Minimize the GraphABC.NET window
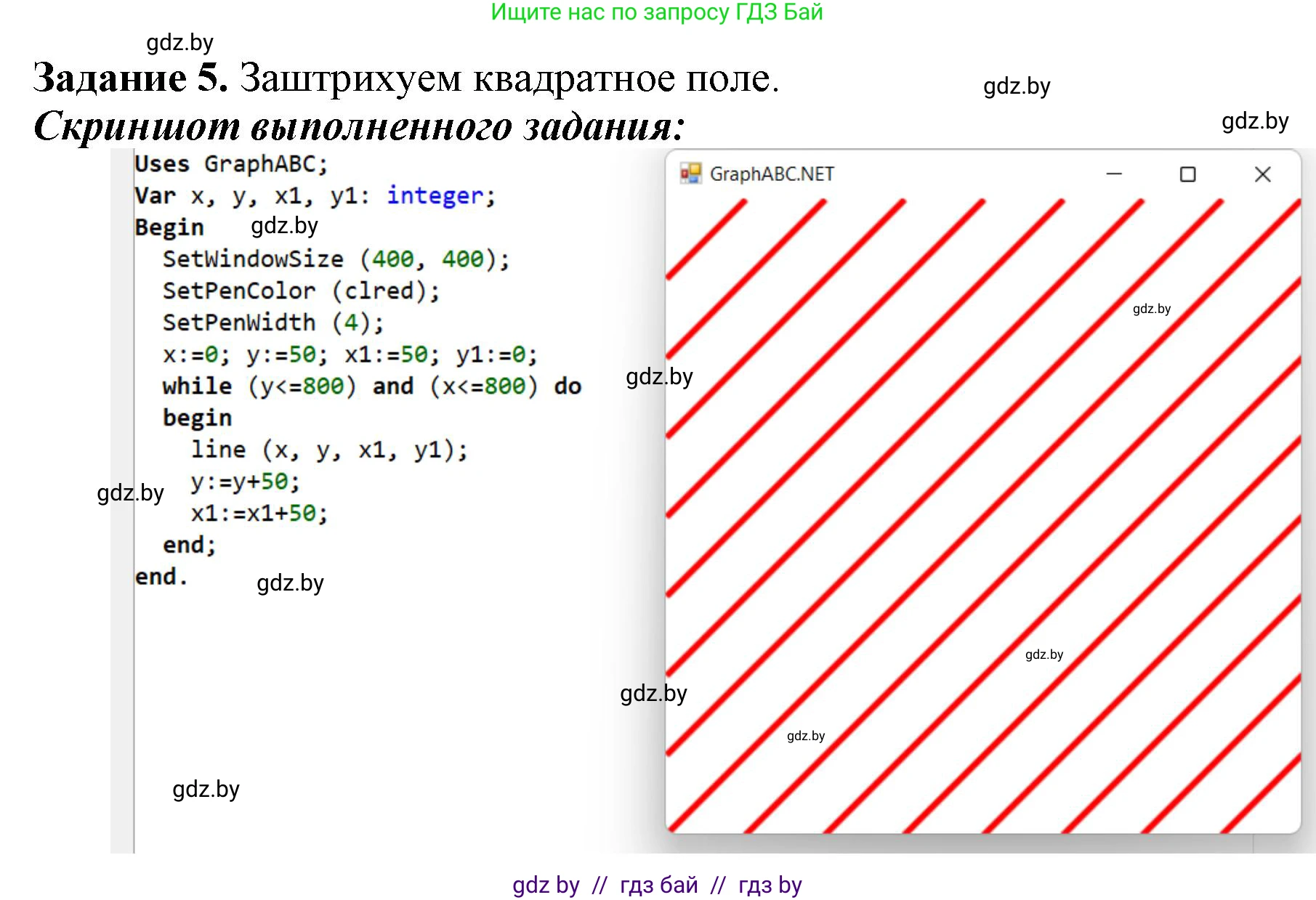 coord(1113,174)
